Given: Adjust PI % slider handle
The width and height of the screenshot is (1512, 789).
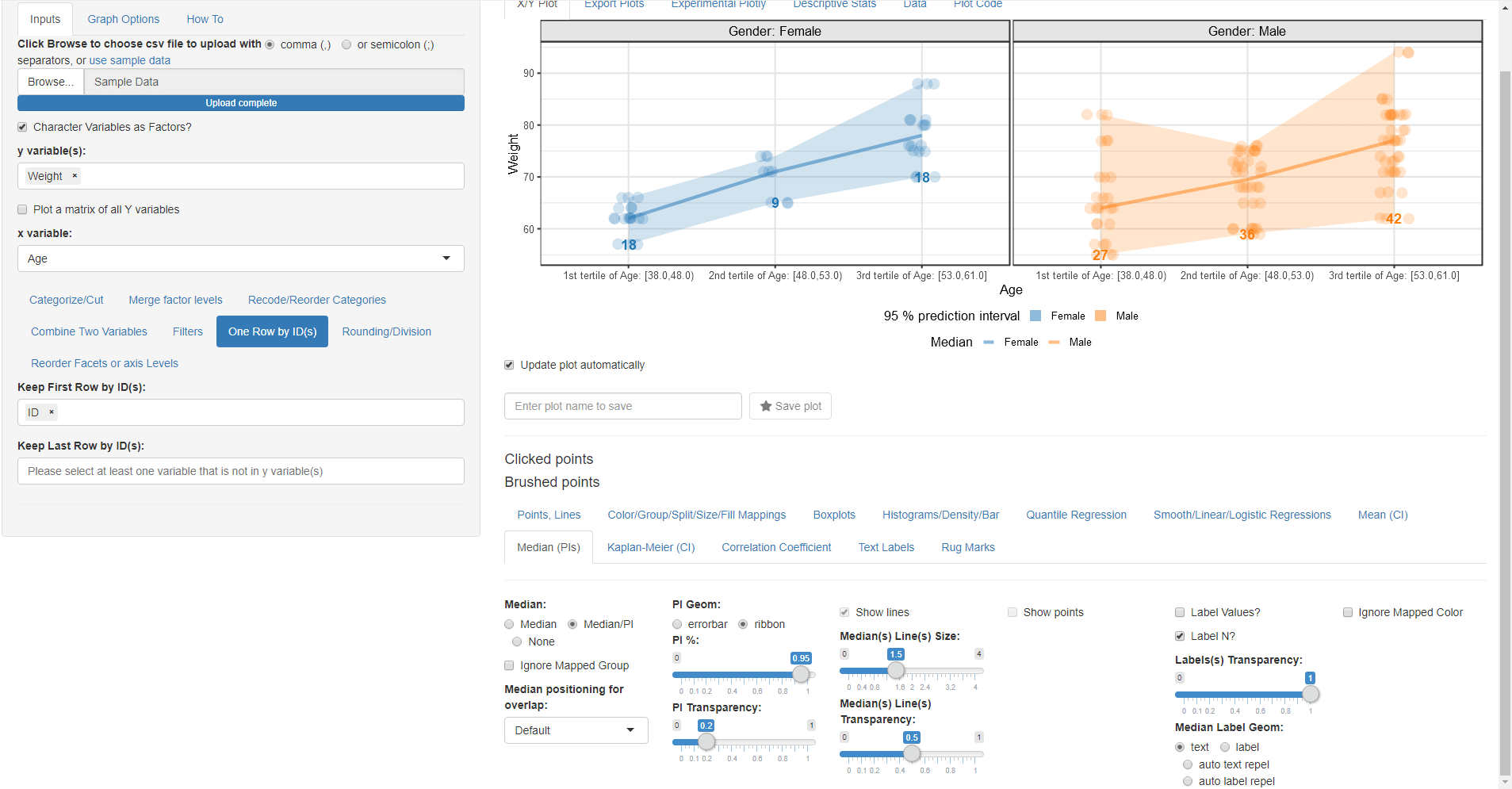Looking at the screenshot, I should [802, 674].
